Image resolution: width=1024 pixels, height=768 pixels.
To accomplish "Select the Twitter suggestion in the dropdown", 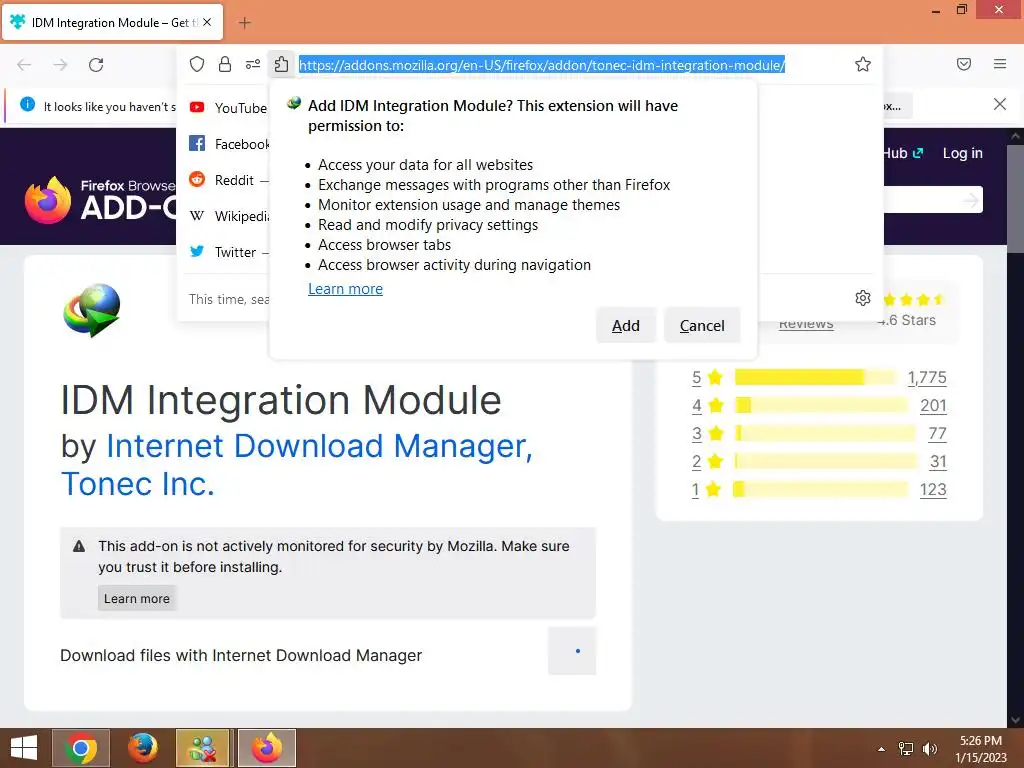I will pos(227,251).
